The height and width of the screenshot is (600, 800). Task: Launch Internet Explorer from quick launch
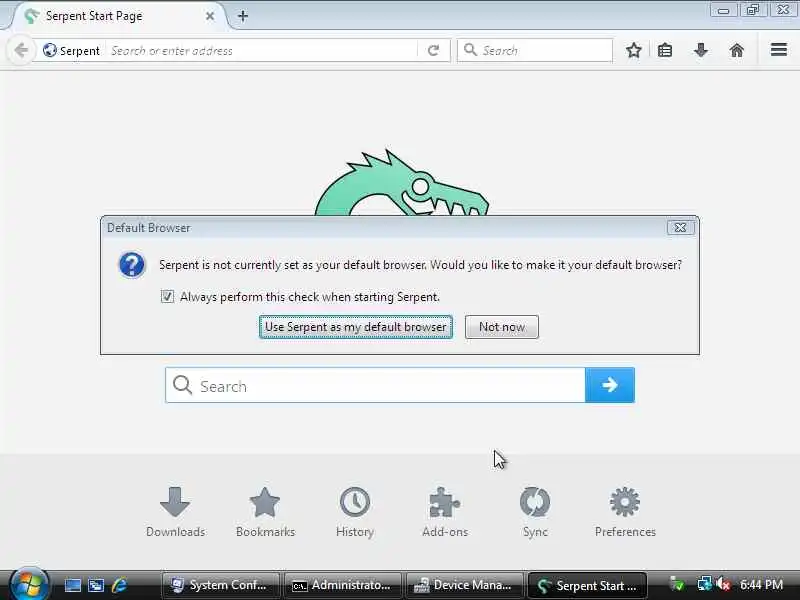pyautogui.click(x=119, y=585)
